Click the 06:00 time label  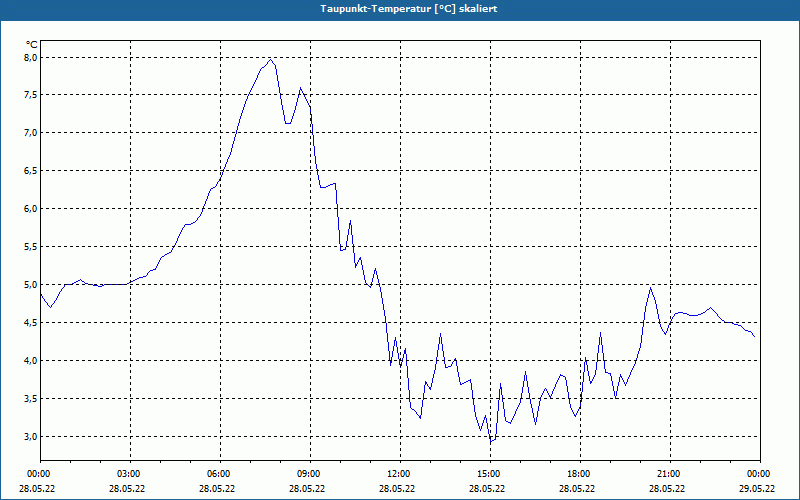coord(220,474)
